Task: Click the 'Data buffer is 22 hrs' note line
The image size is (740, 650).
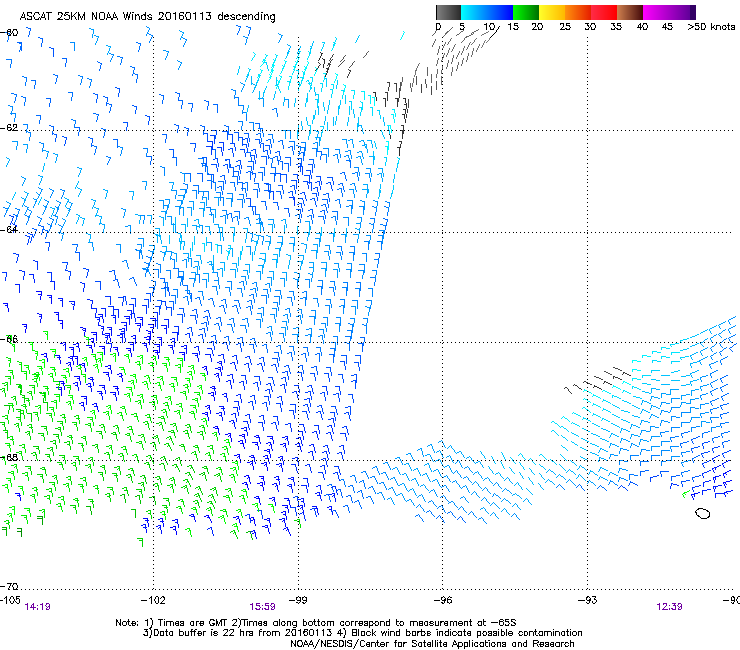Action: 362,633
